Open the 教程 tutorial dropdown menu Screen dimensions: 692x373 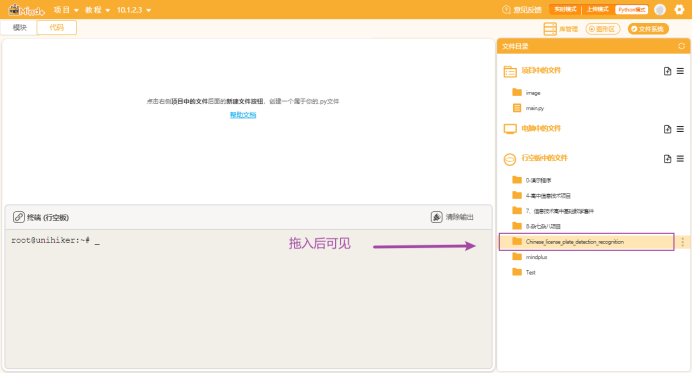click(97, 10)
